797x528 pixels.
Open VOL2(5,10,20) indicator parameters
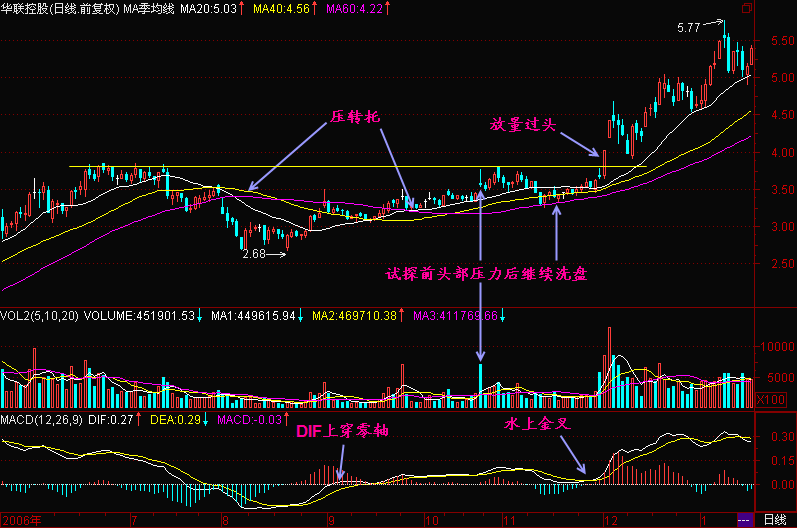pos(41,316)
